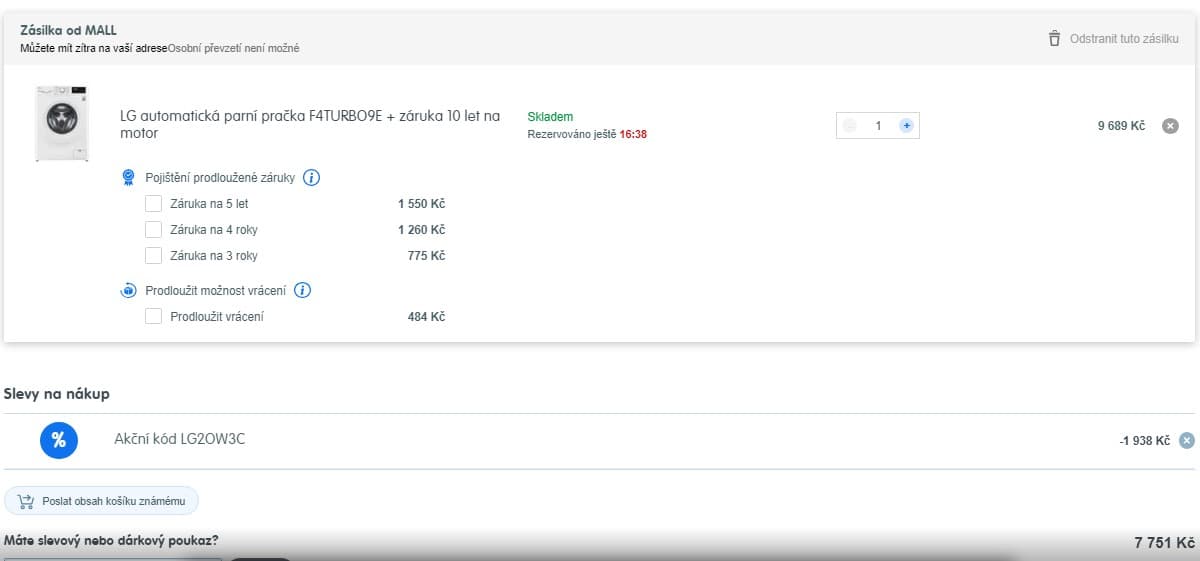Check 'Záruka na 5 let' checkbox
The height and width of the screenshot is (561, 1200).
coord(153,203)
